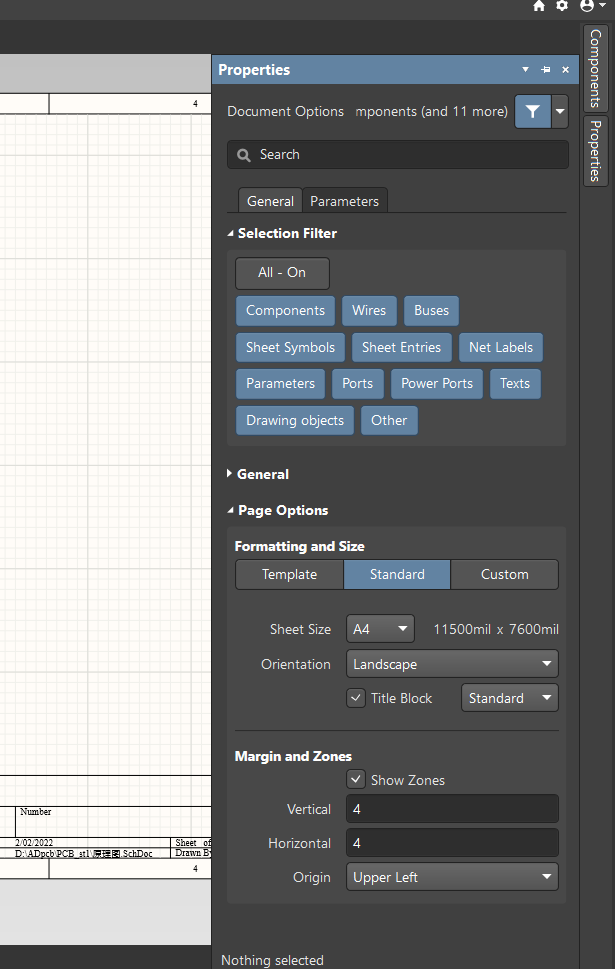
Task: Select the Custom formatting button
Action: click(504, 575)
